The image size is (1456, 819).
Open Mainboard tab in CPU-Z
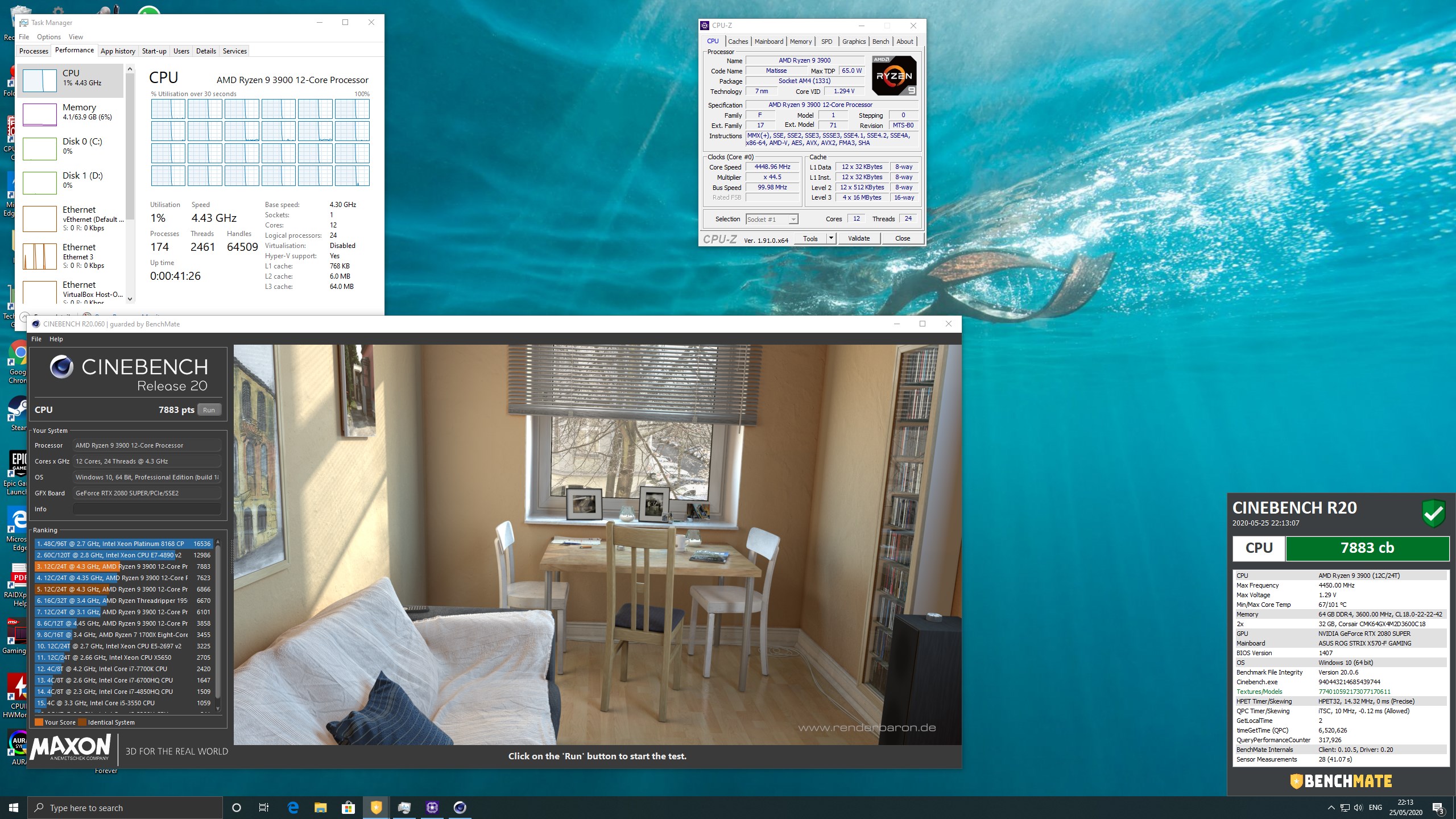[x=769, y=42]
